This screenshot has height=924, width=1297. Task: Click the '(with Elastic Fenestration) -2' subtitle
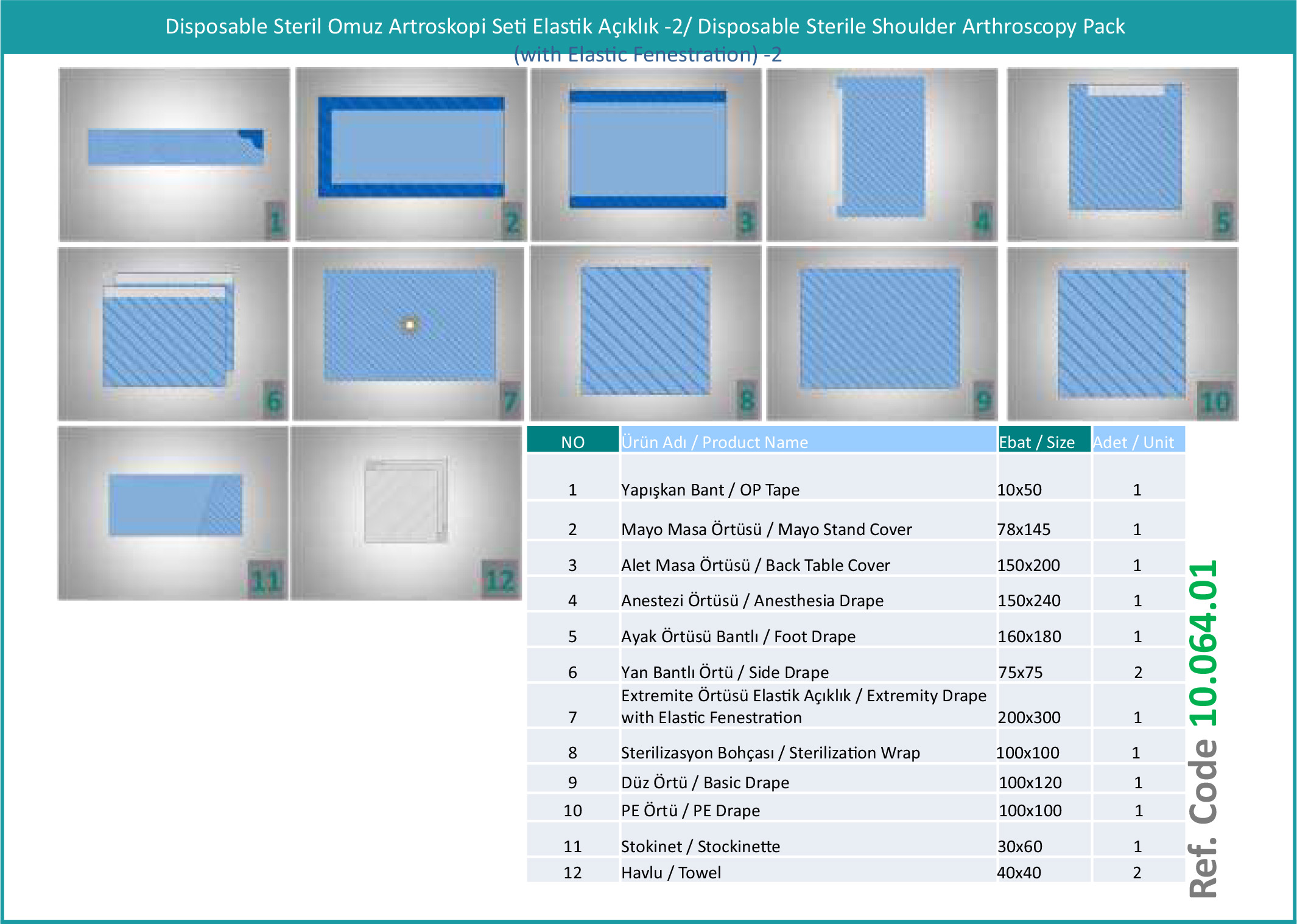648,54
